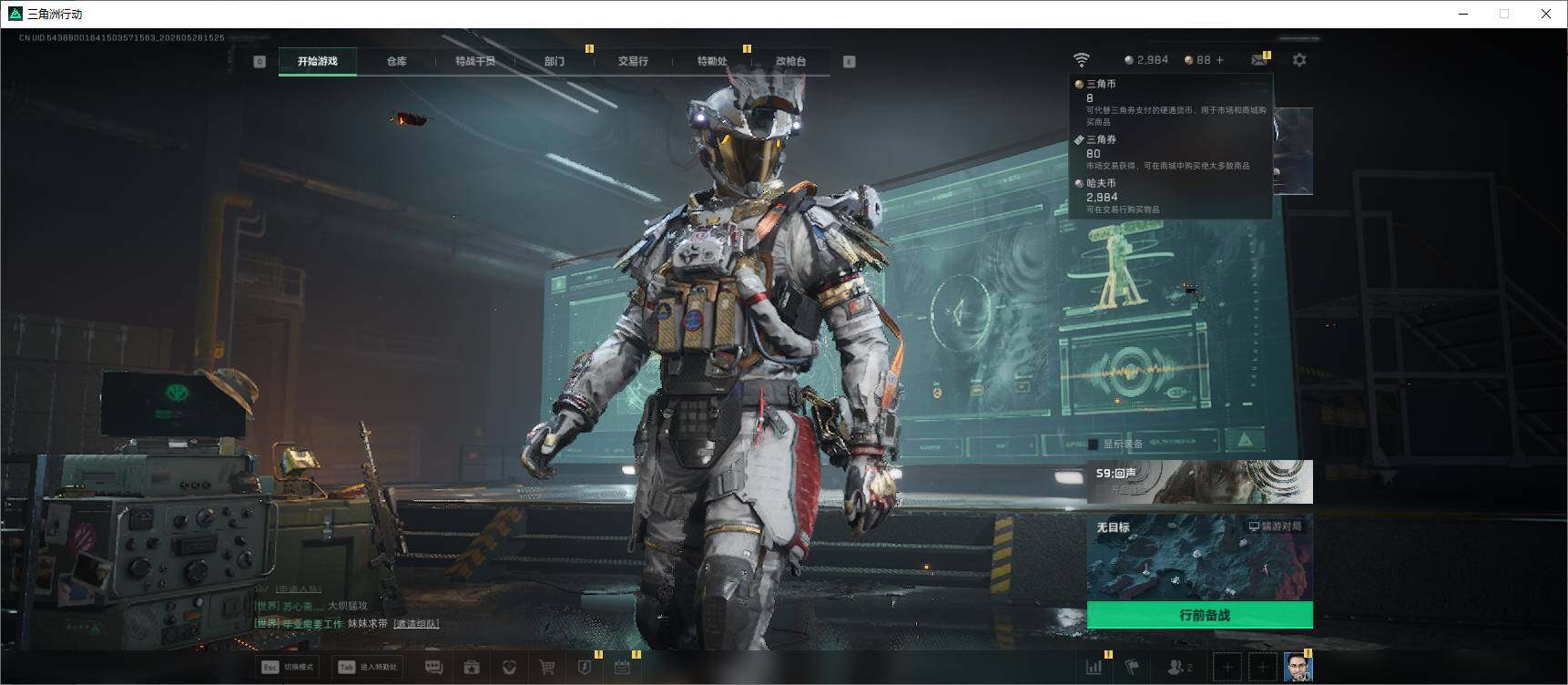Switch to the 特勤处 tab
Viewport: 1568px width, 685px height.
coord(712,61)
